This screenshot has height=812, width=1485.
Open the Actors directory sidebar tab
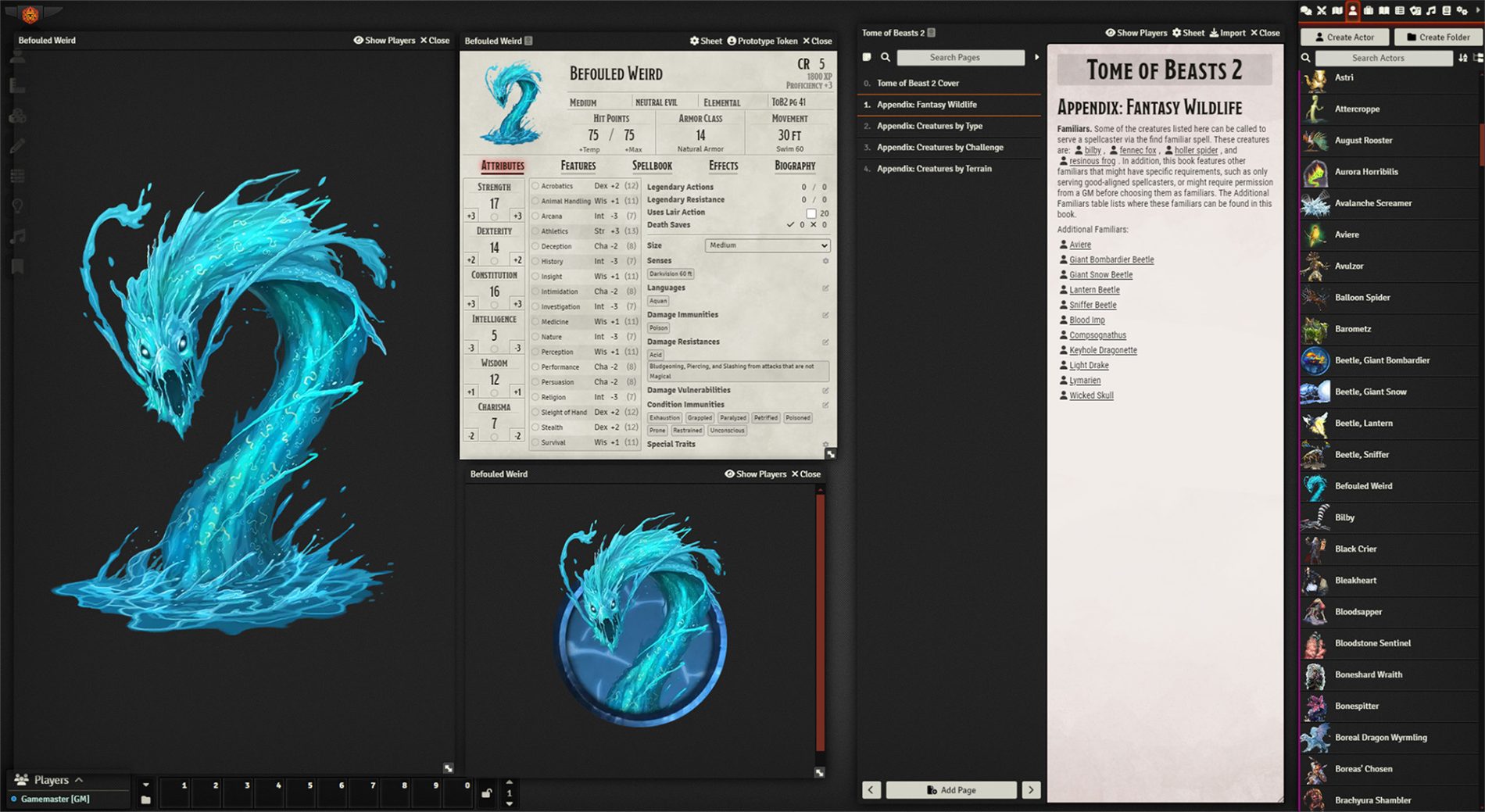coord(1353,11)
